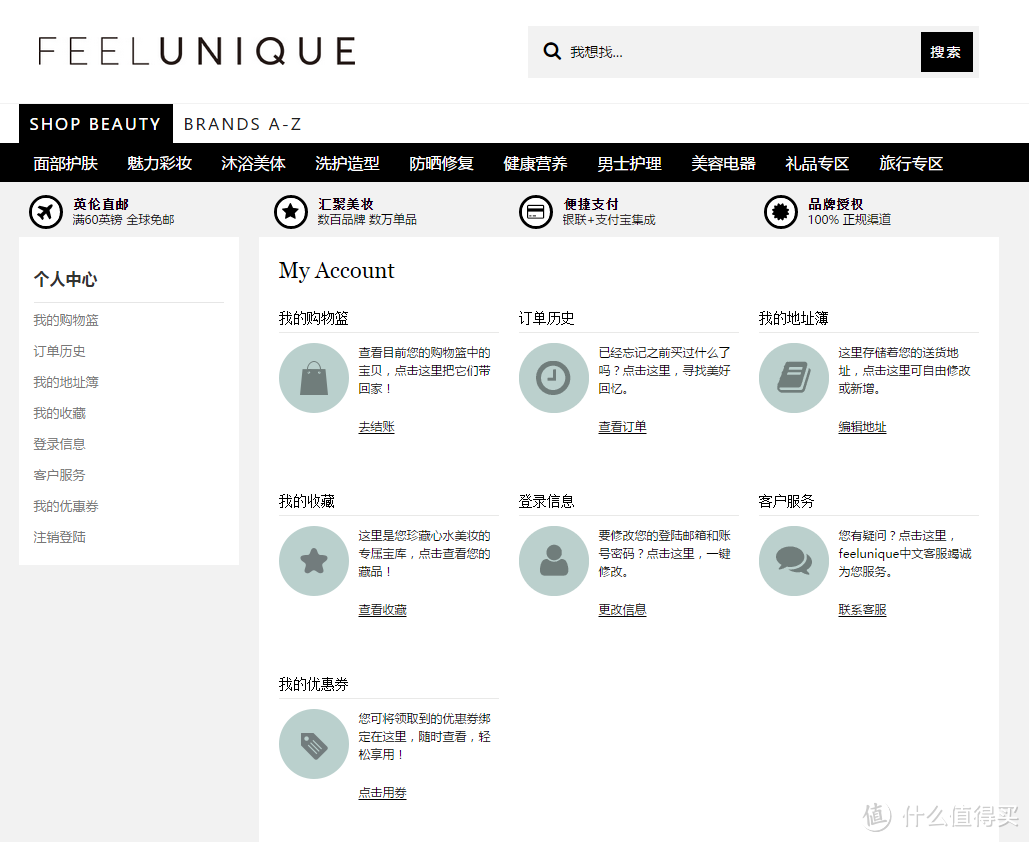The height and width of the screenshot is (842, 1029).
Task: Click the 去结账 link
Action: (x=377, y=427)
